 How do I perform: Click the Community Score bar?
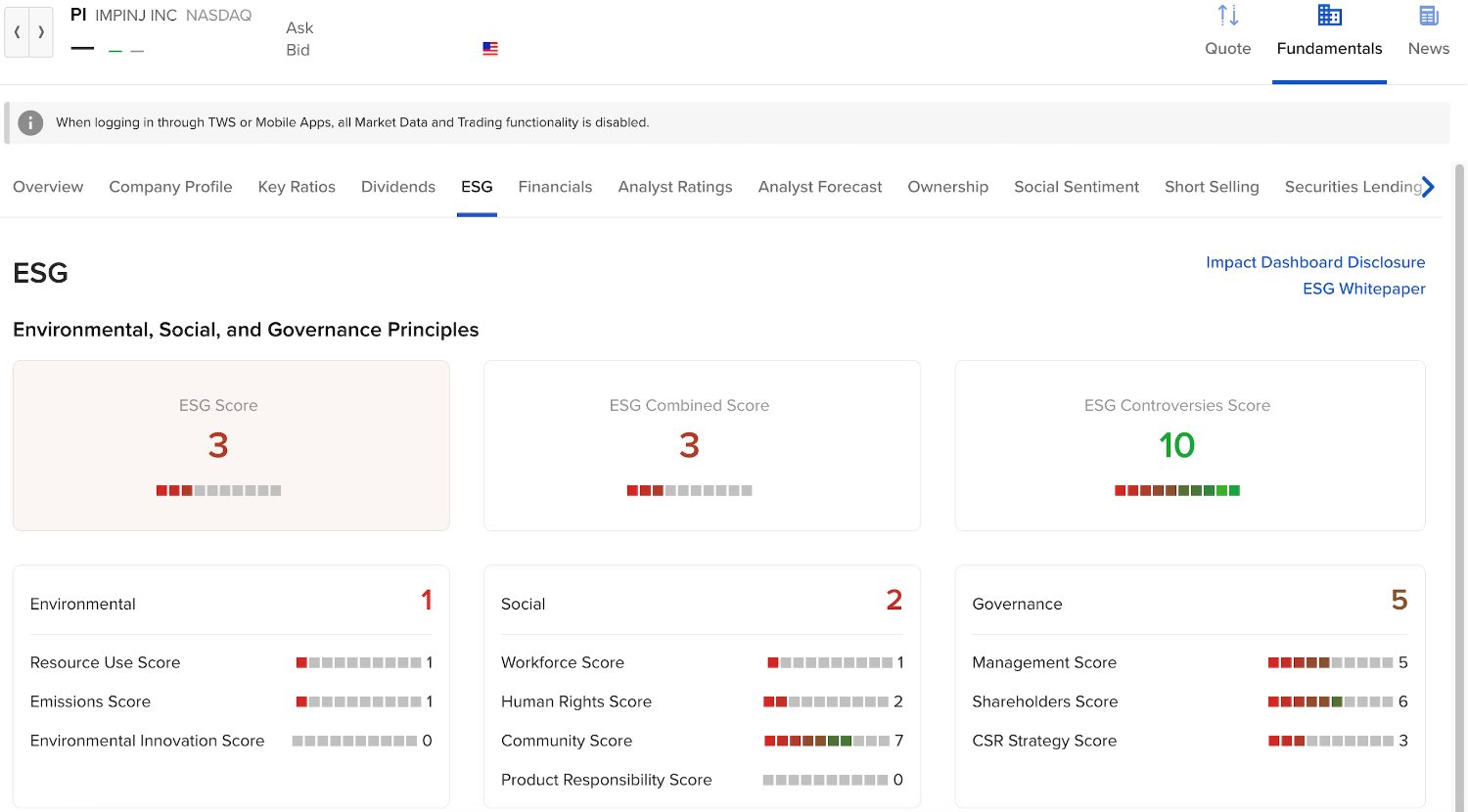(827, 741)
